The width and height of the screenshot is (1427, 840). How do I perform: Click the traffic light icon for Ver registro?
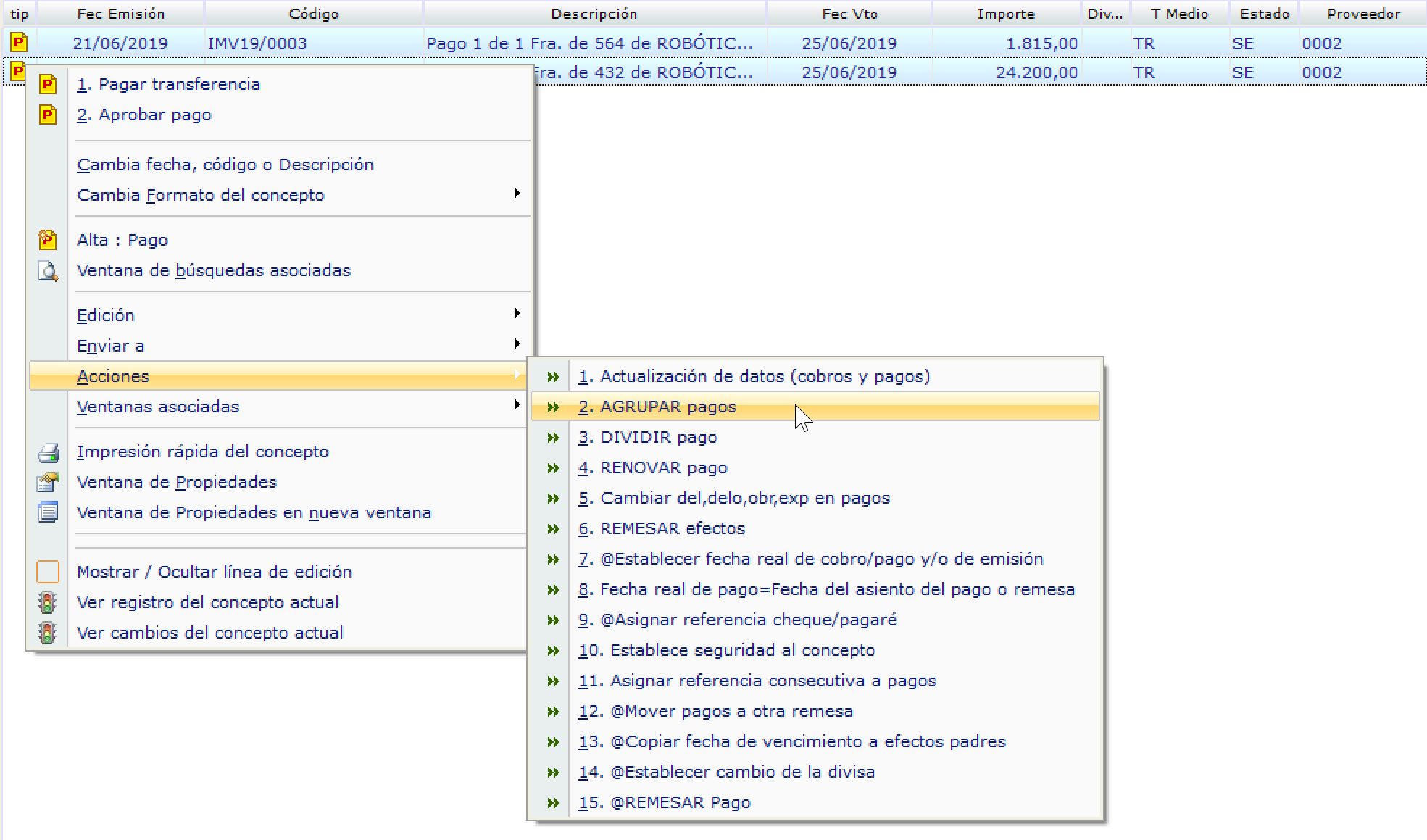pos(48,602)
